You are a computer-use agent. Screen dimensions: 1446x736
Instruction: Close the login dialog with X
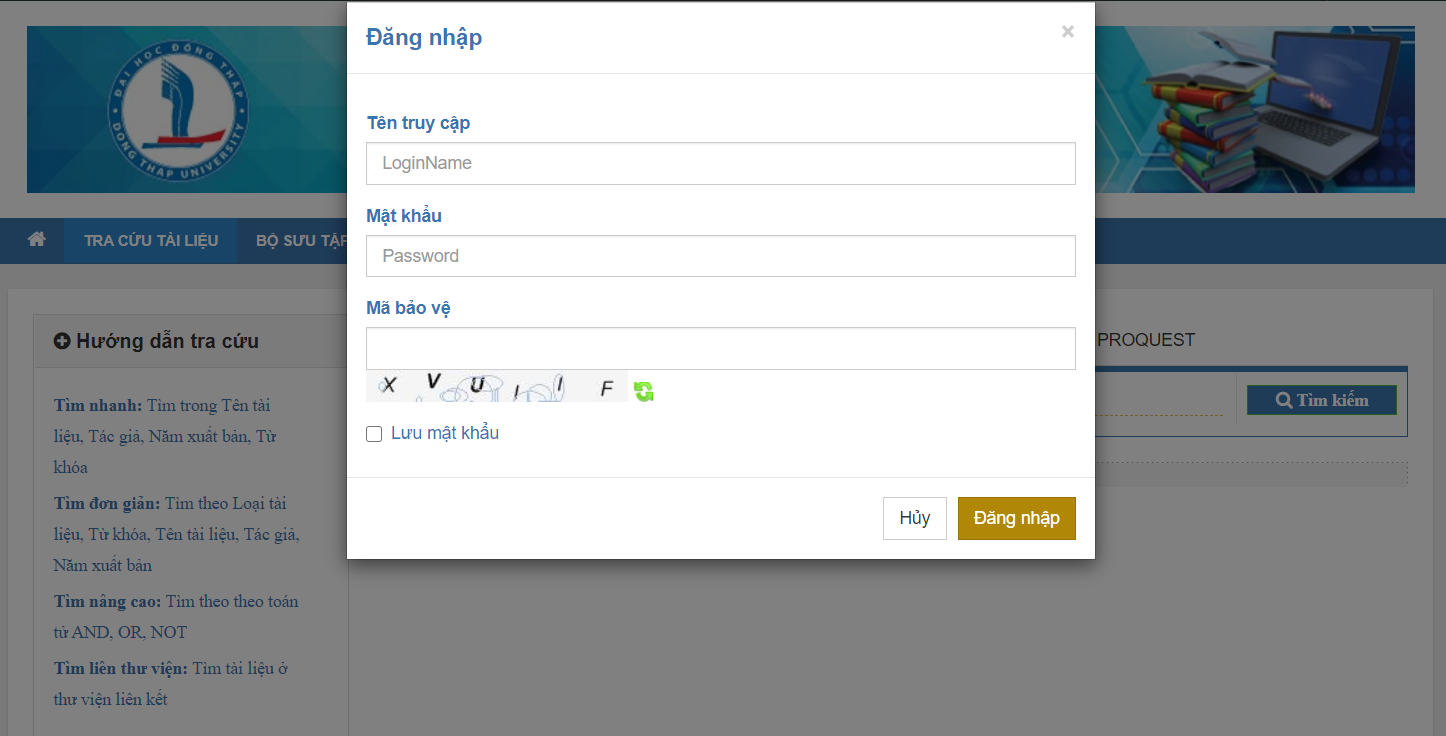(x=1068, y=32)
